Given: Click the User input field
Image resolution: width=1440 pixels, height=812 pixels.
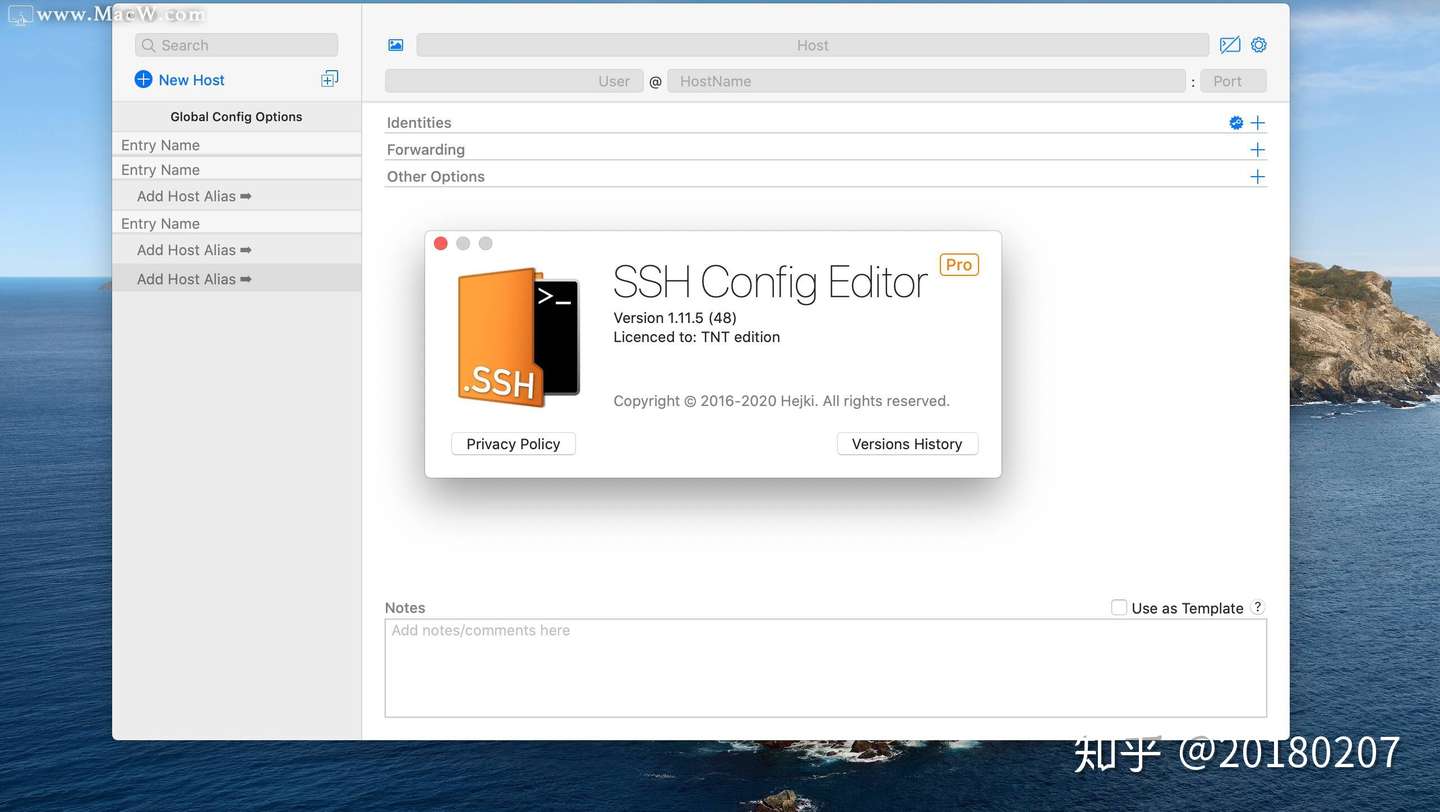Looking at the screenshot, I should tap(514, 81).
